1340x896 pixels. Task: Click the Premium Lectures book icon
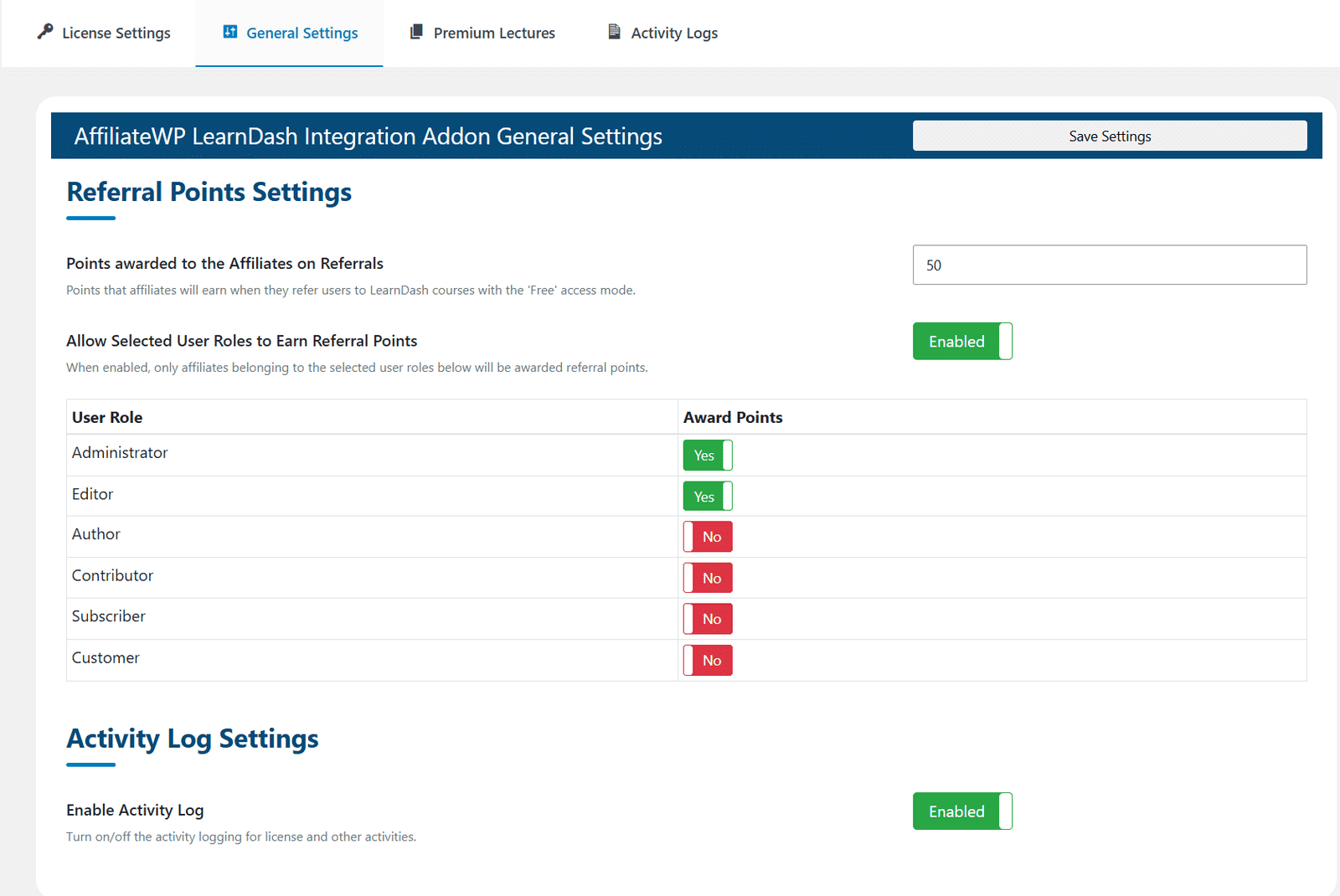pos(416,32)
